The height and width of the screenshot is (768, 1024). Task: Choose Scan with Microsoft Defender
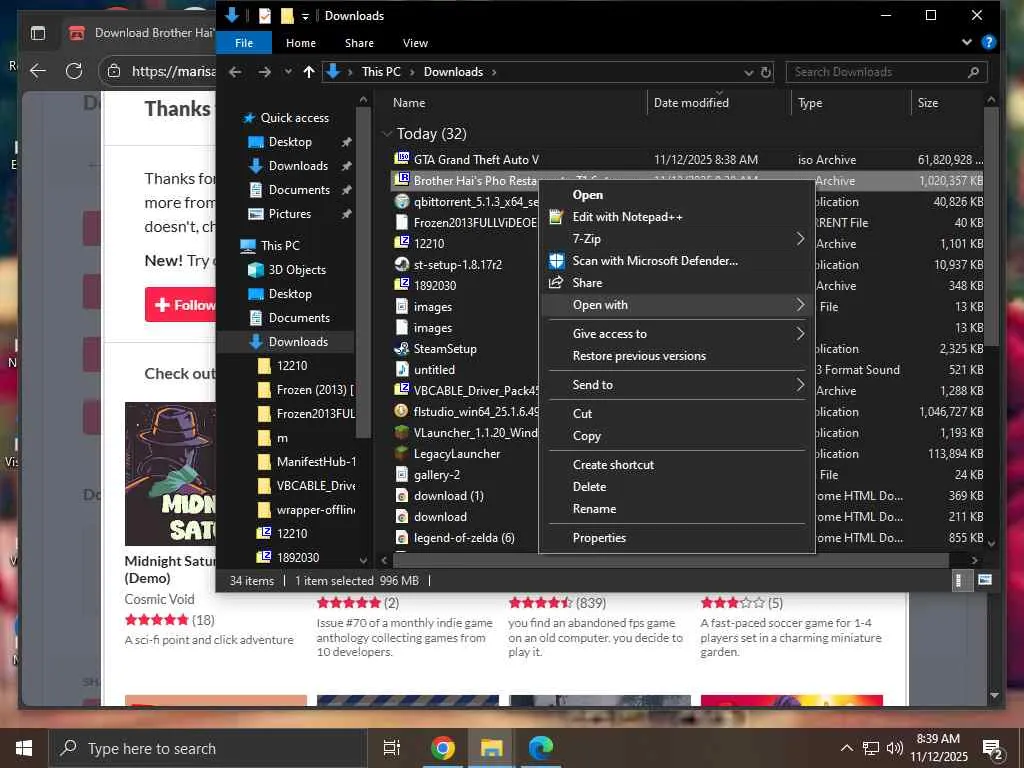point(677,261)
